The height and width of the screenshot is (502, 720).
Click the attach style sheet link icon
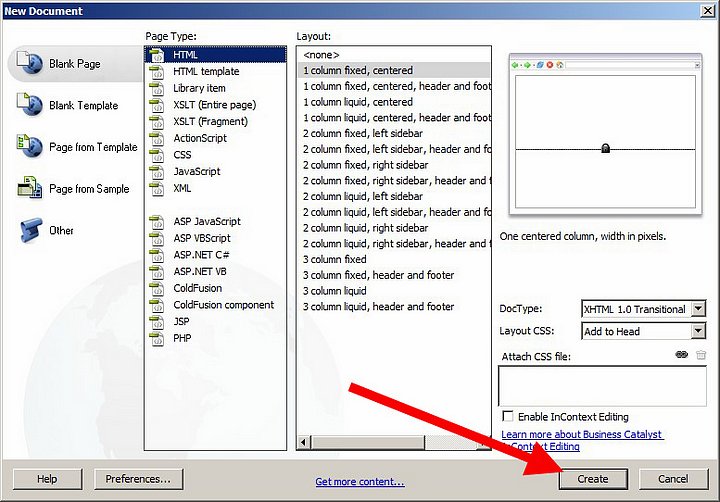click(682, 354)
